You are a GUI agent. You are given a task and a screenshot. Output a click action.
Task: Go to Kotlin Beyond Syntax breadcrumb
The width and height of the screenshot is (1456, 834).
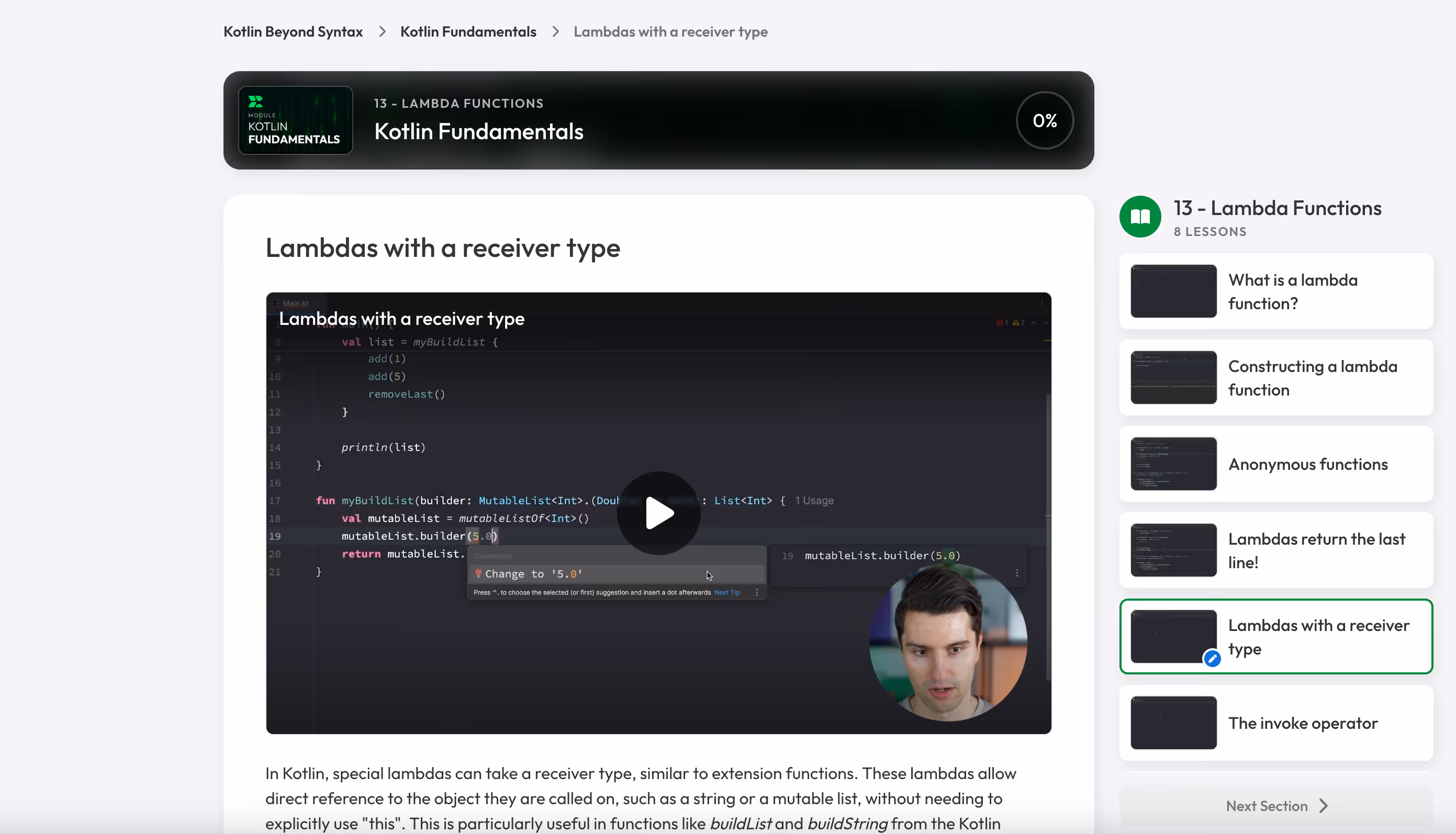(x=293, y=31)
